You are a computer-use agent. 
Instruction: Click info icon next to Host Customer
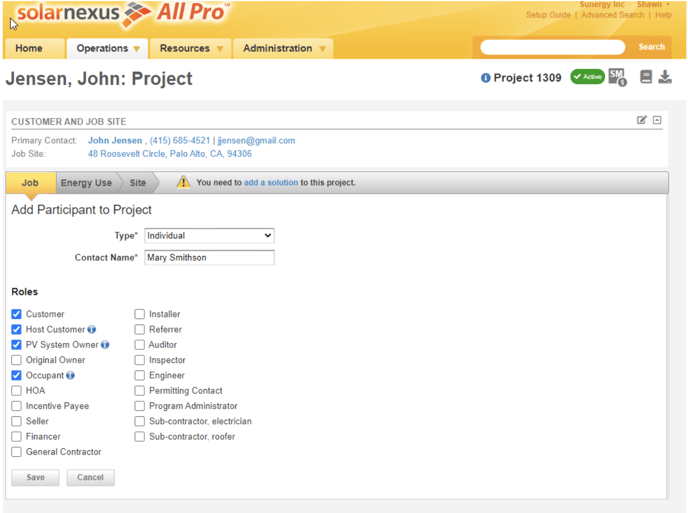tap(92, 330)
